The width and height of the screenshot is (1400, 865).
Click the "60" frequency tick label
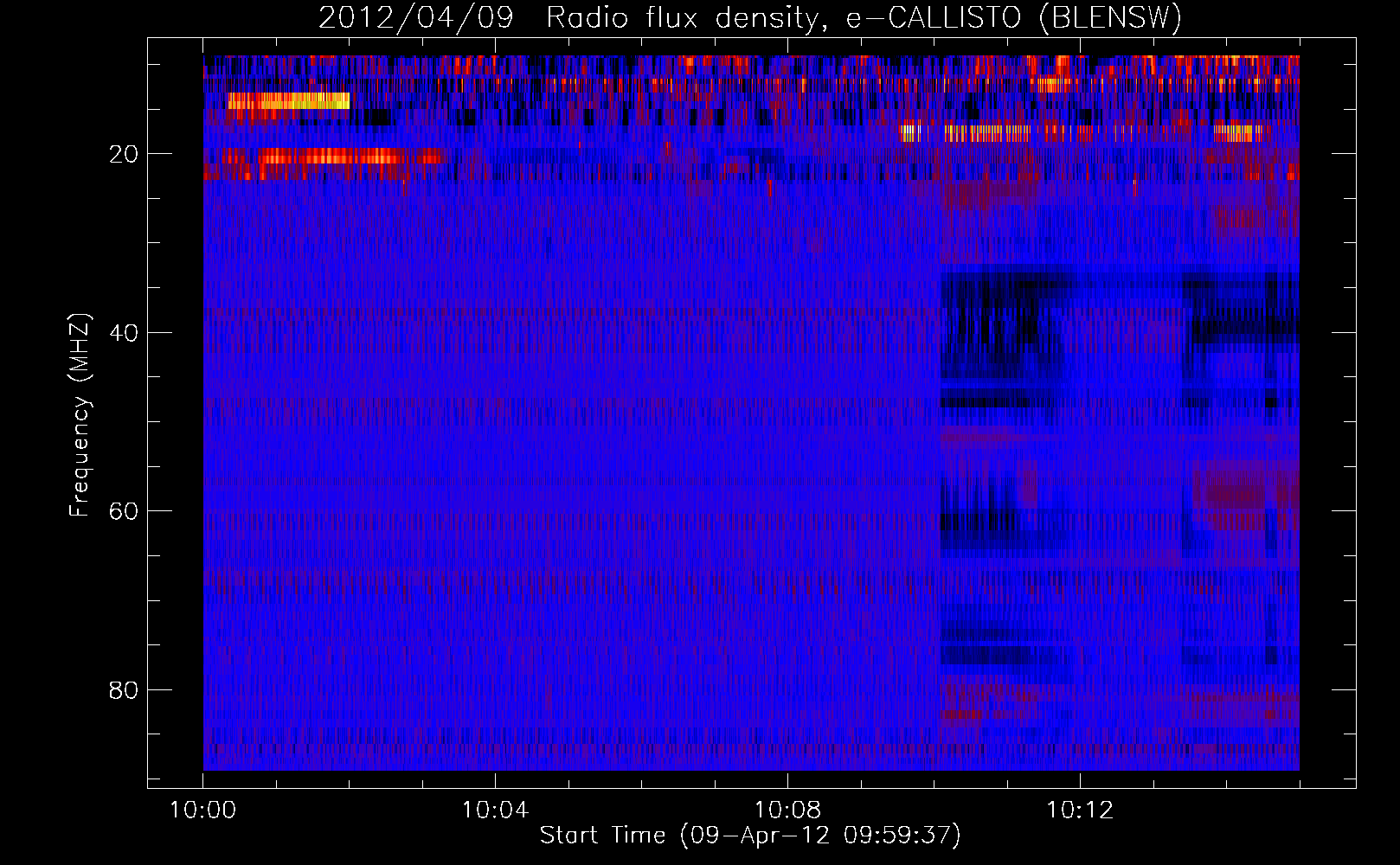(x=124, y=511)
